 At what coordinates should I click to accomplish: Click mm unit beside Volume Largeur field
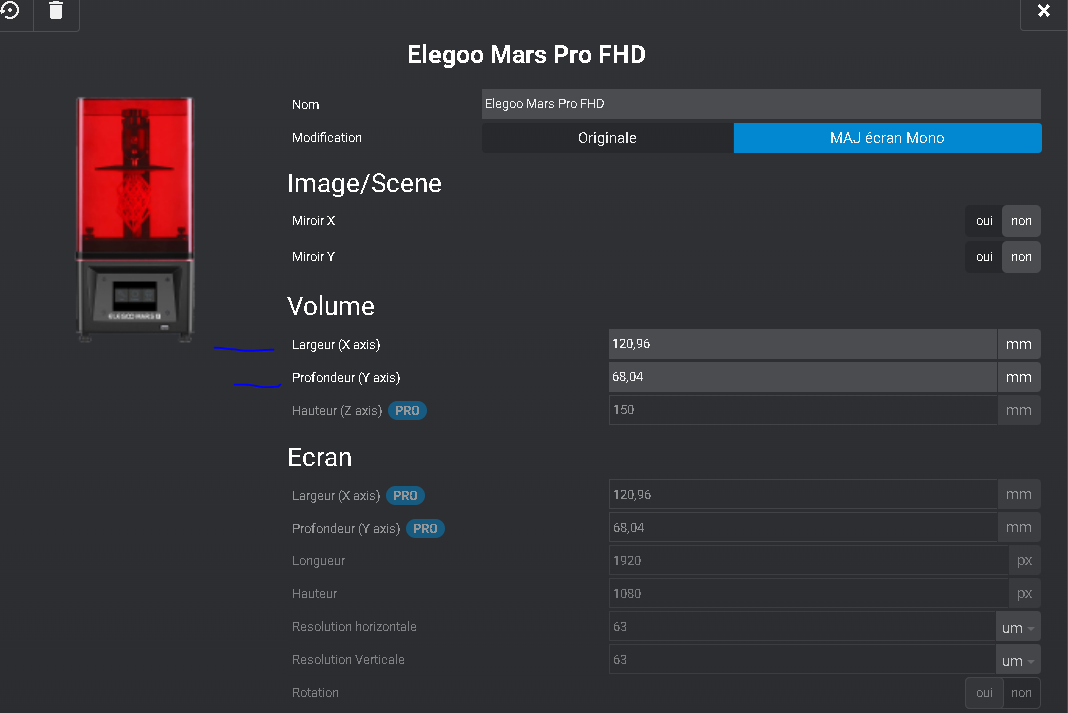click(1019, 345)
